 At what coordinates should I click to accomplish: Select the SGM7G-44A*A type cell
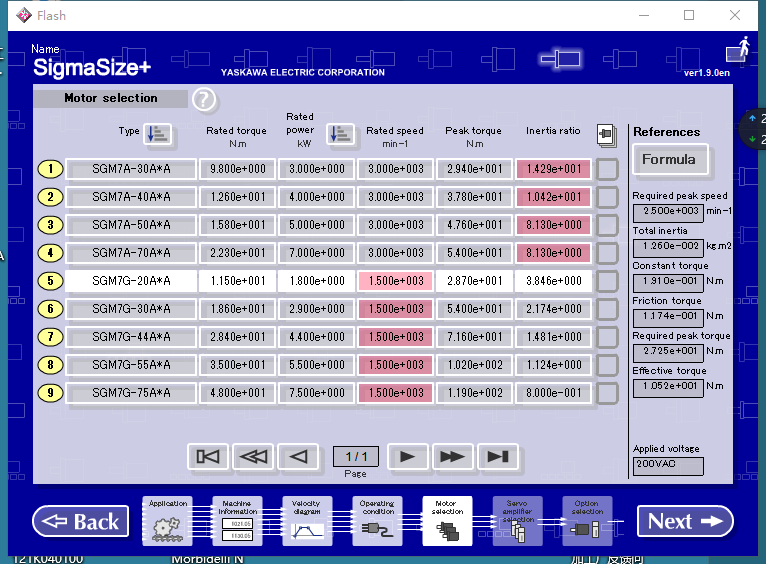tap(131, 337)
